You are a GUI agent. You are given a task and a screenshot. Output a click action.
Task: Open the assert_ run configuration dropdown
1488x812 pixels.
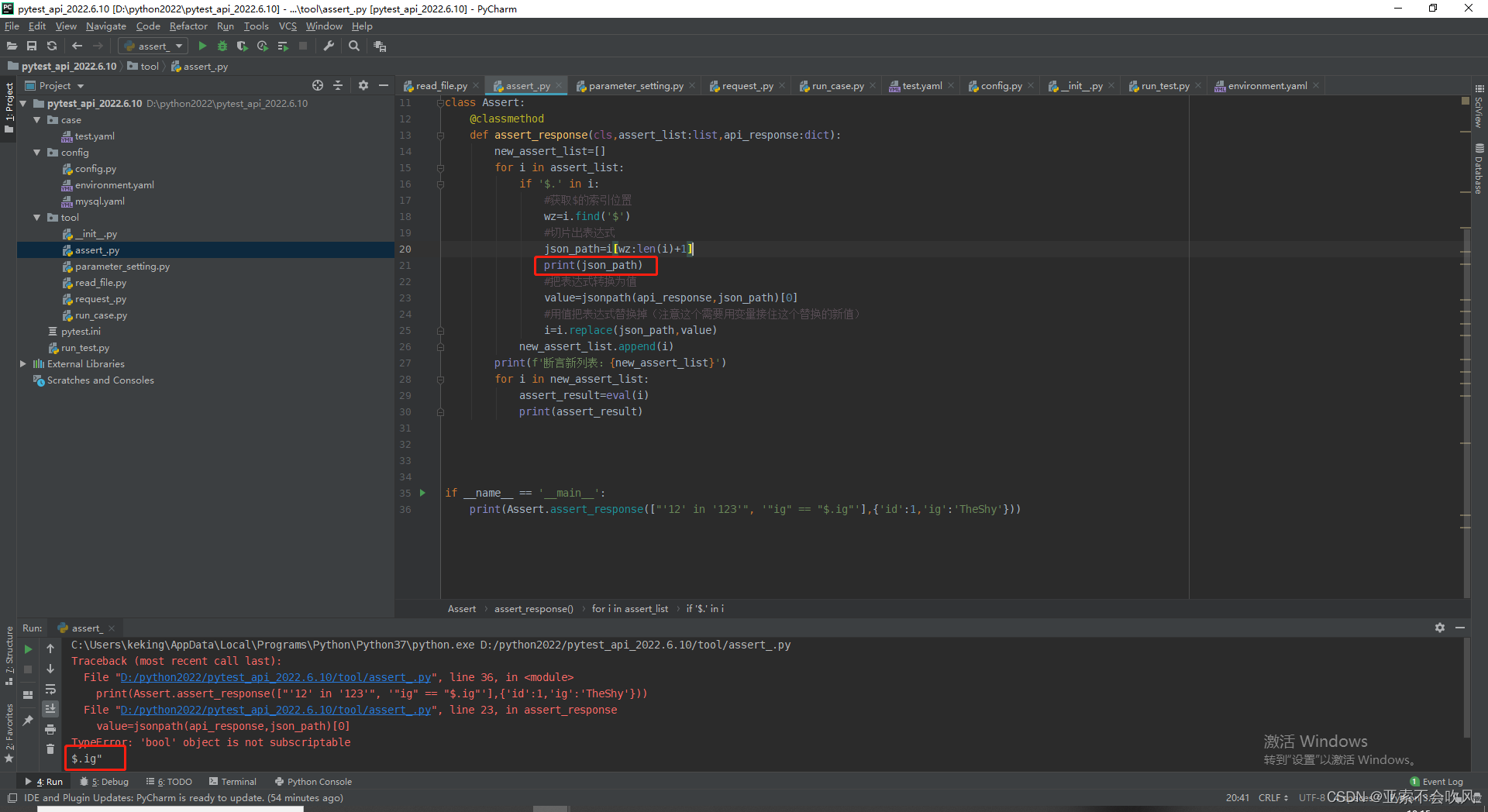pyautogui.click(x=153, y=46)
